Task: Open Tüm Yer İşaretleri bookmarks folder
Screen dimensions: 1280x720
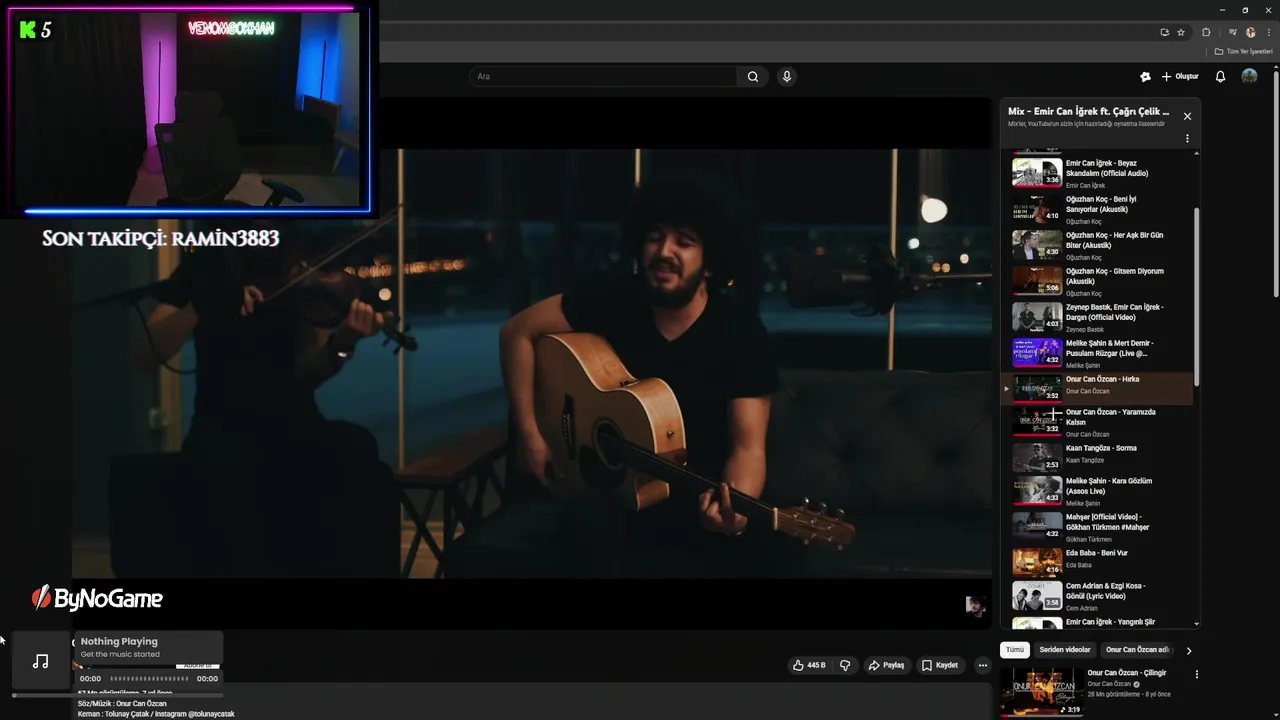Action: [1244, 51]
